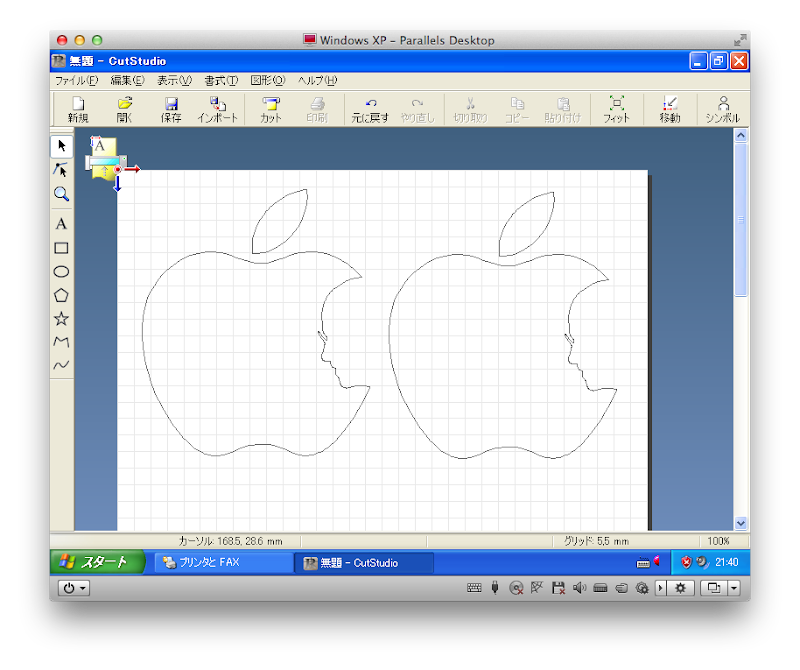
Task: Click the スタート Start button
Action: 97,562
